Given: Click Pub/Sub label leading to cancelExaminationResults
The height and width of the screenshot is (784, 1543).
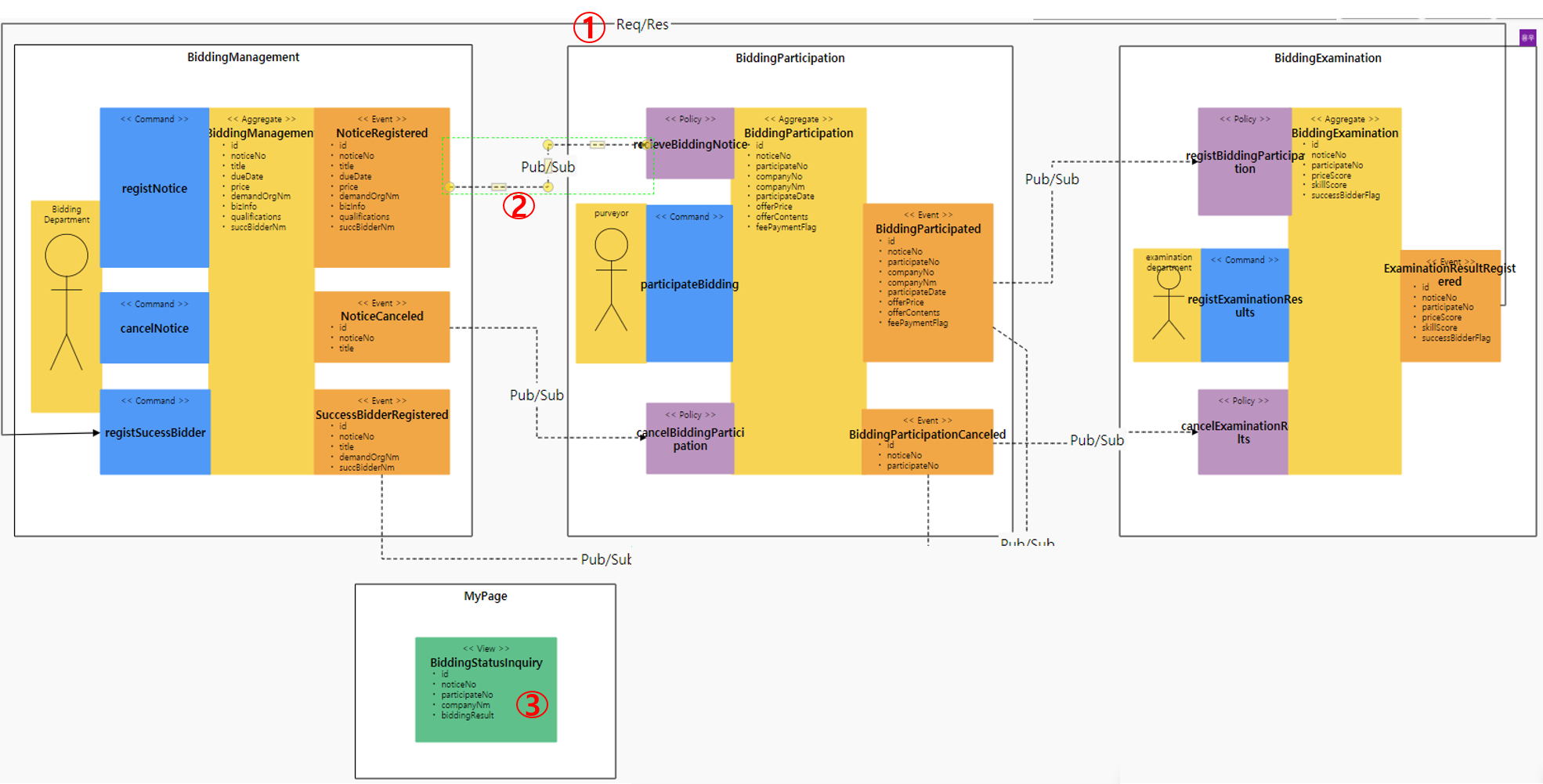Looking at the screenshot, I should click(x=1097, y=440).
